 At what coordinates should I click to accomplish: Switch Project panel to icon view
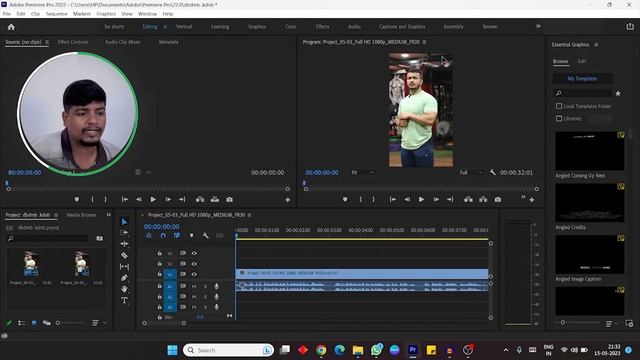click(34, 323)
